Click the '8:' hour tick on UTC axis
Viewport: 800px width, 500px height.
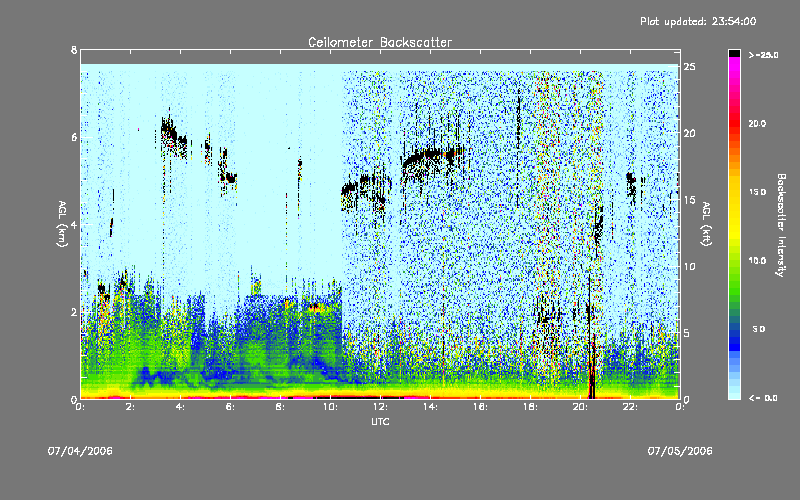tap(280, 407)
